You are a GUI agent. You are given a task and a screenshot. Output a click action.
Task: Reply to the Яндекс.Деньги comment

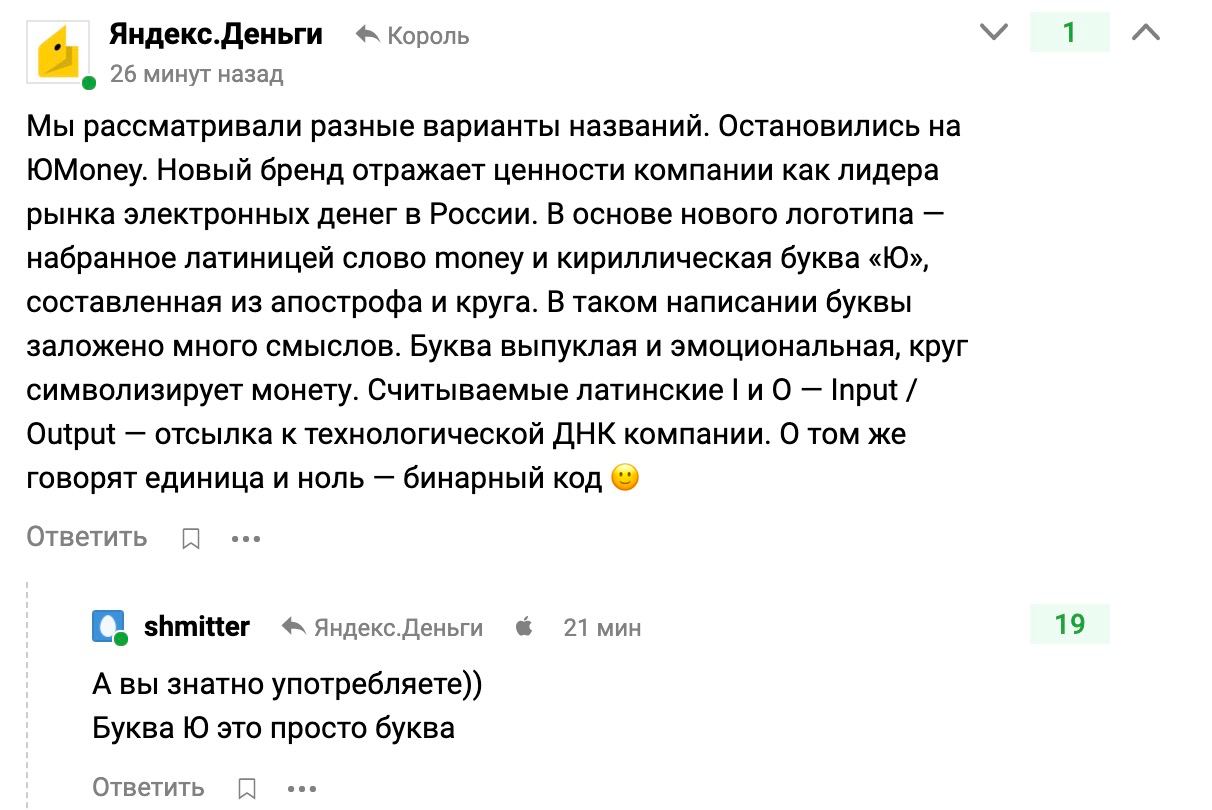87,537
